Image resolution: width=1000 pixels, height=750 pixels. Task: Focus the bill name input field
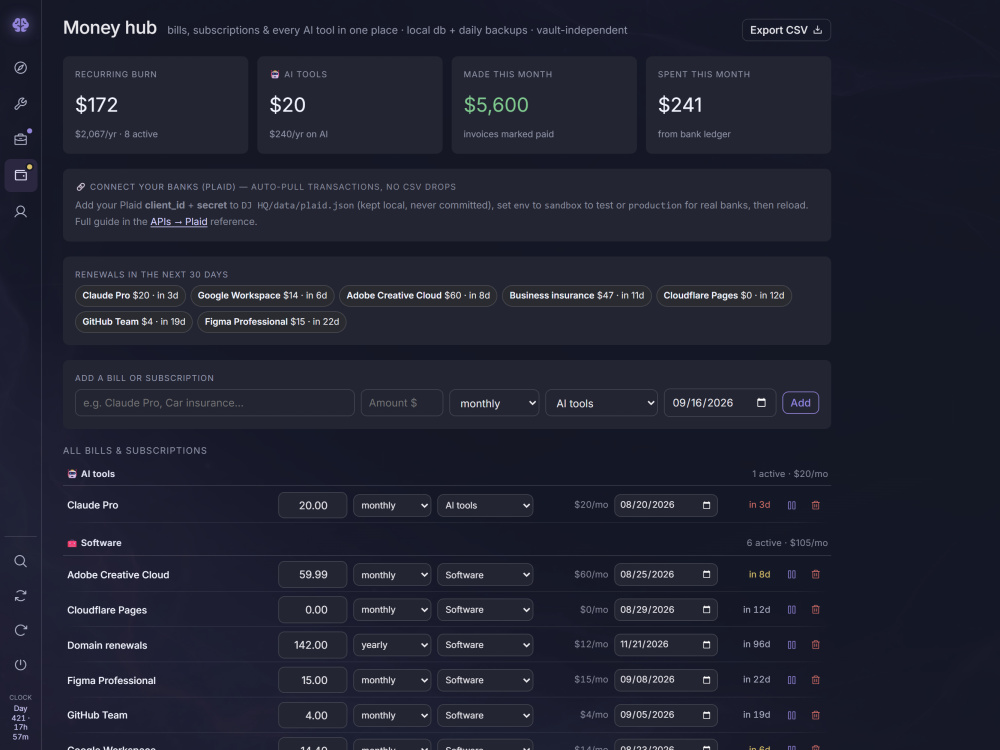(x=215, y=402)
